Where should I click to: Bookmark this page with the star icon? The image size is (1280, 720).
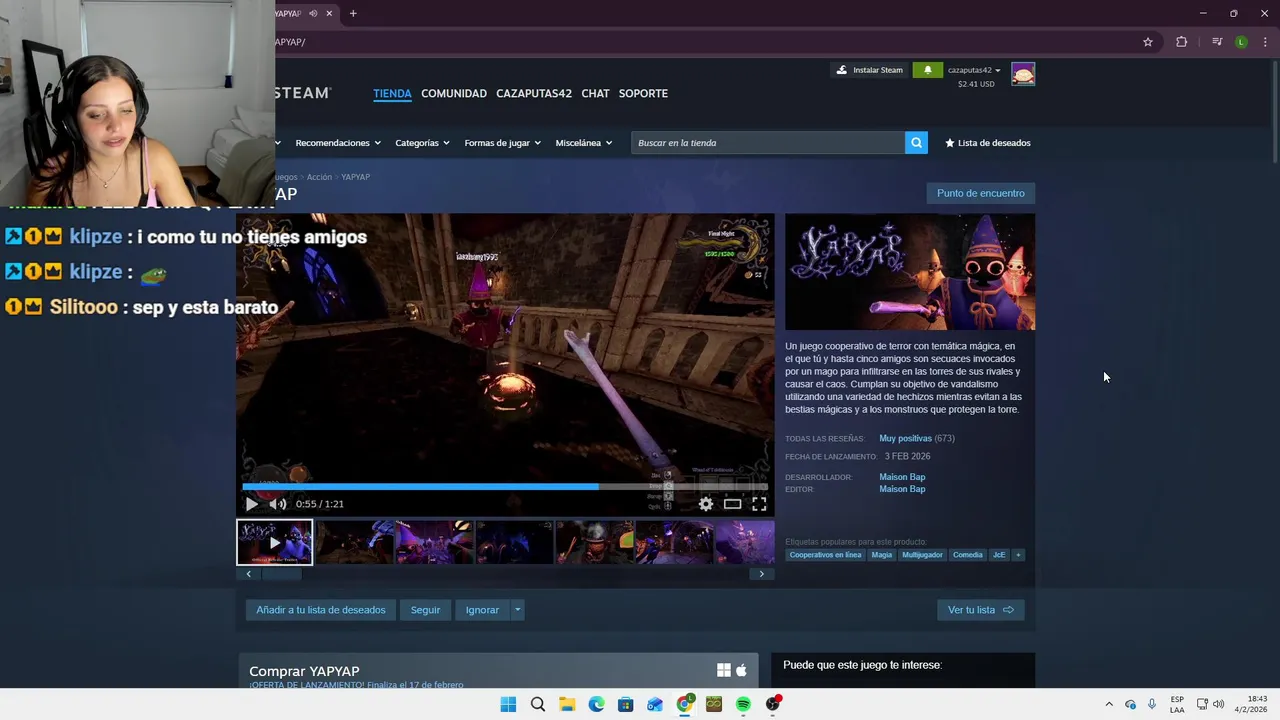pyautogui.click(x=1148, y=42)
